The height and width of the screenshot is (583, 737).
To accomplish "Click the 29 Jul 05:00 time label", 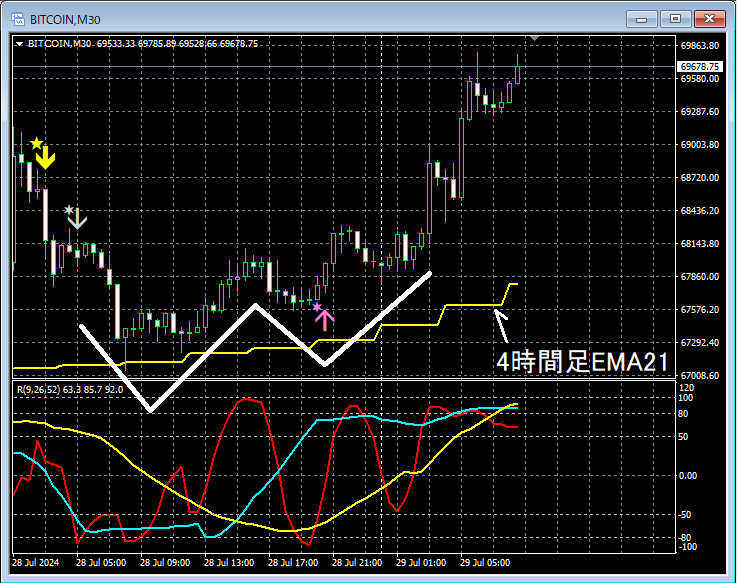I will point(485,562).
